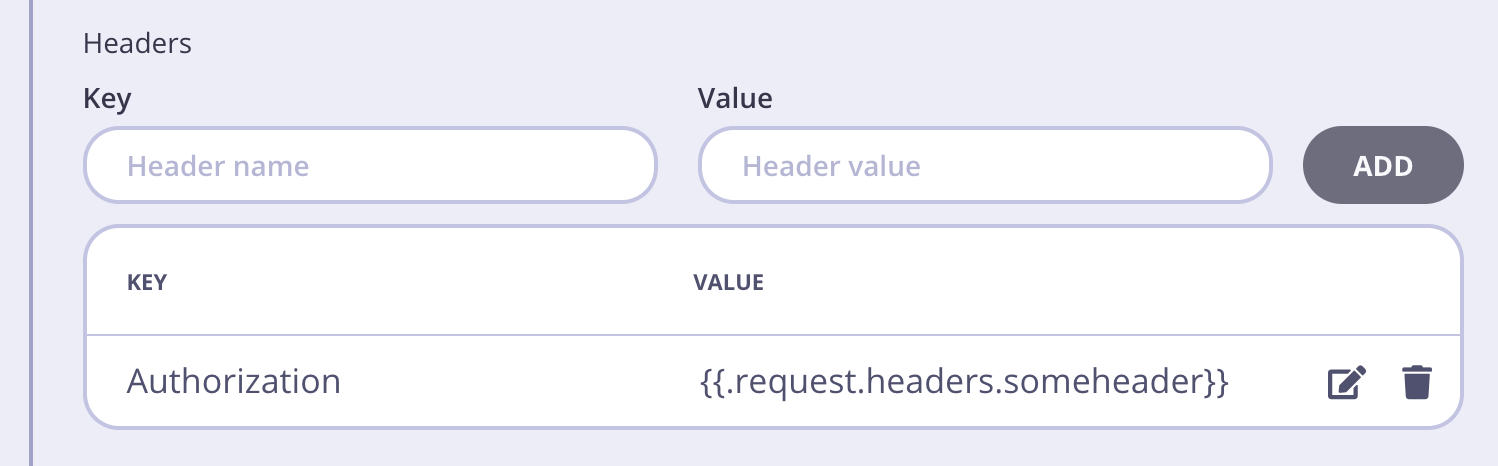1498x466 pixels.
Task: Click the edit pencil icon for Authorization
Action: (x=1346, y=383)
